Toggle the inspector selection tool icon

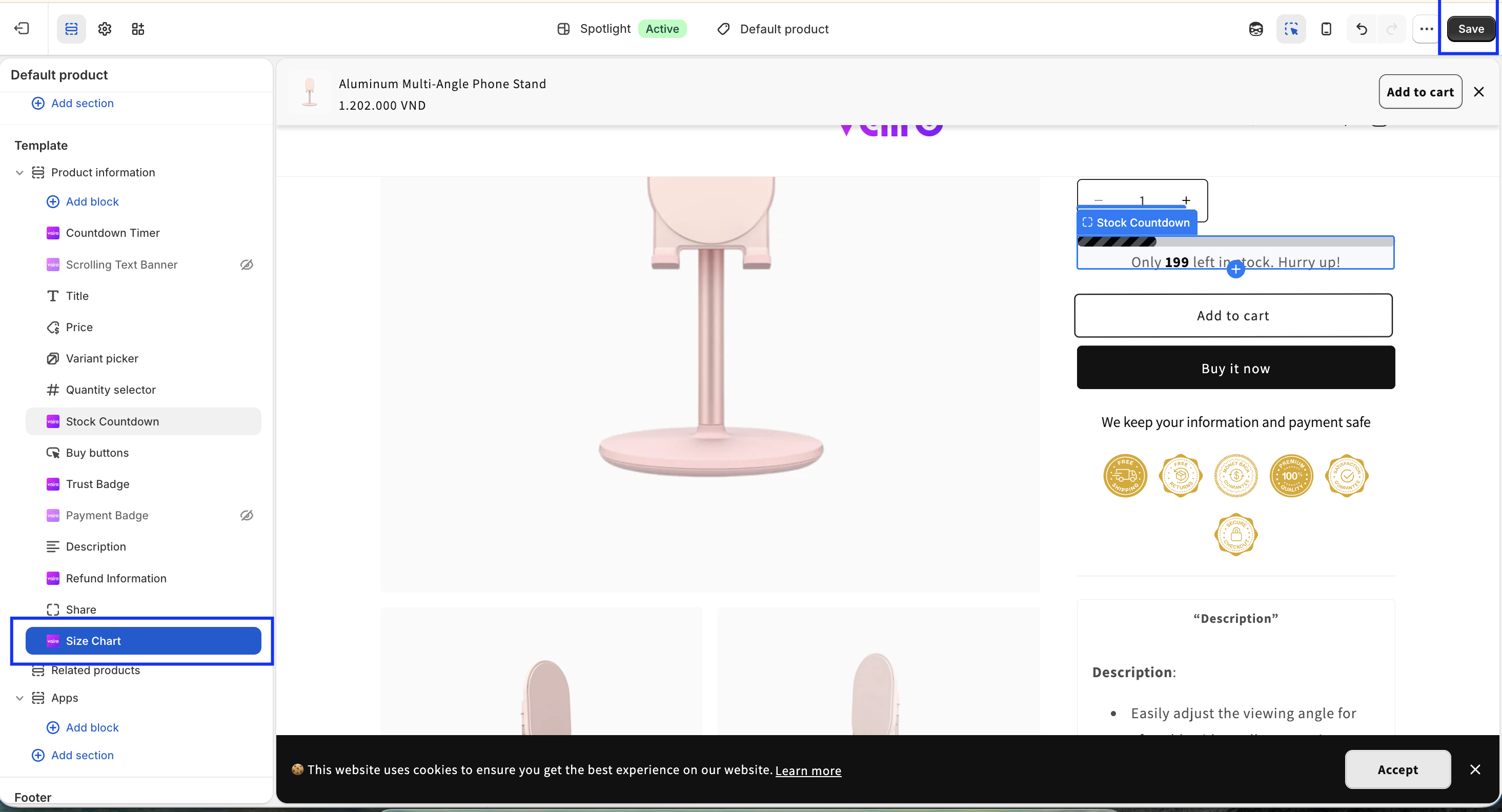(x=1291, y=29)
